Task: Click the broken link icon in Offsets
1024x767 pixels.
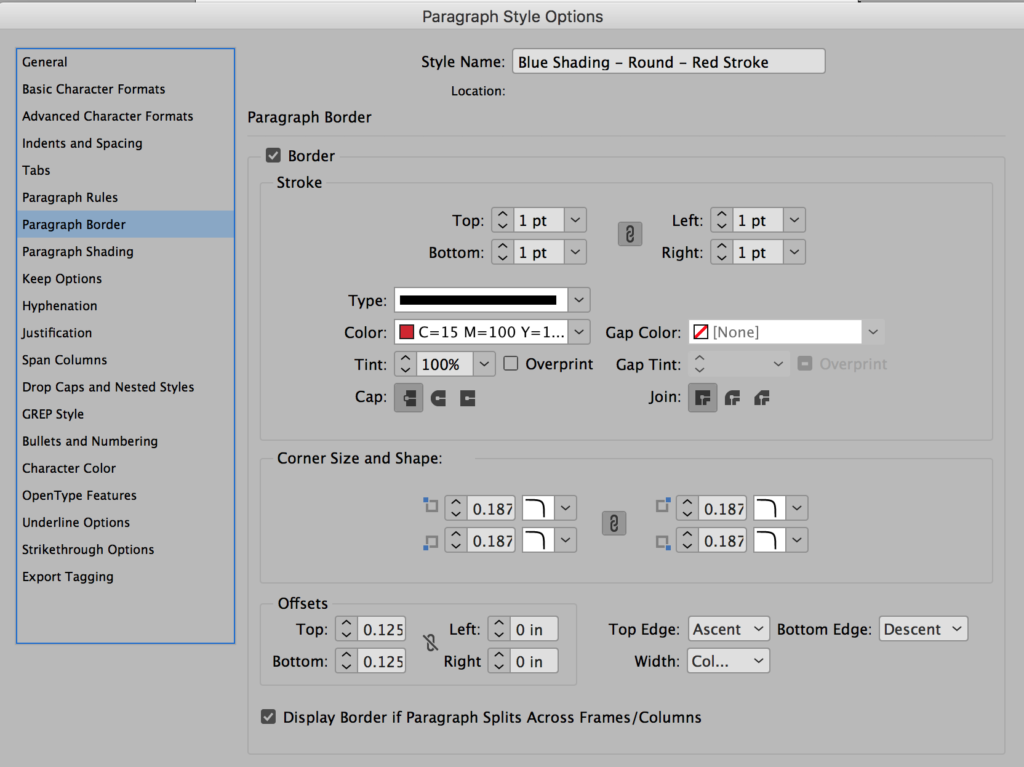Action: coord(431,645)
